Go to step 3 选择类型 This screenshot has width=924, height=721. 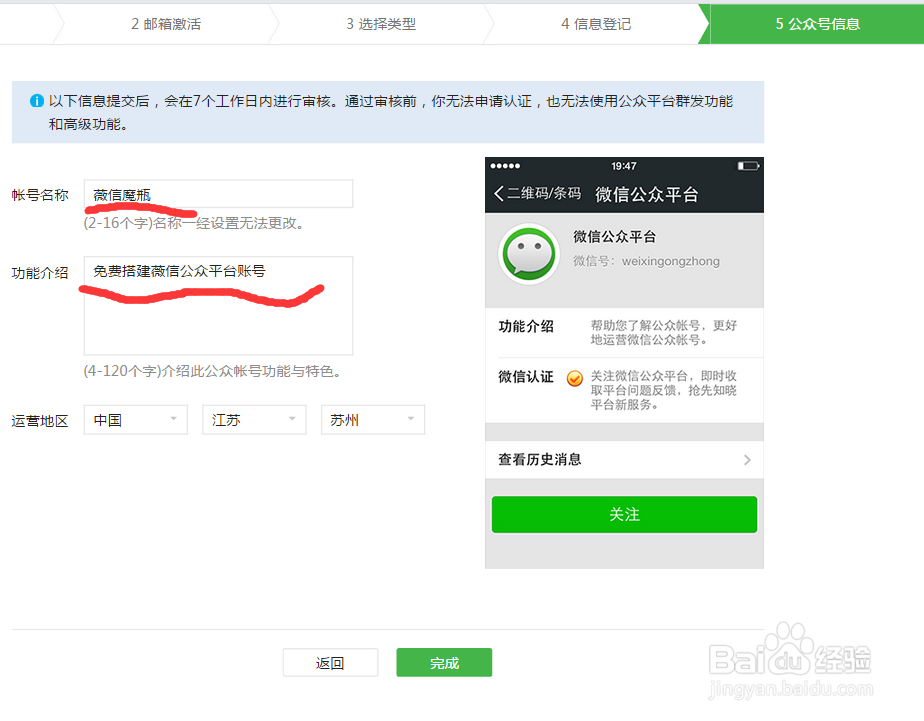pos(381,24)
